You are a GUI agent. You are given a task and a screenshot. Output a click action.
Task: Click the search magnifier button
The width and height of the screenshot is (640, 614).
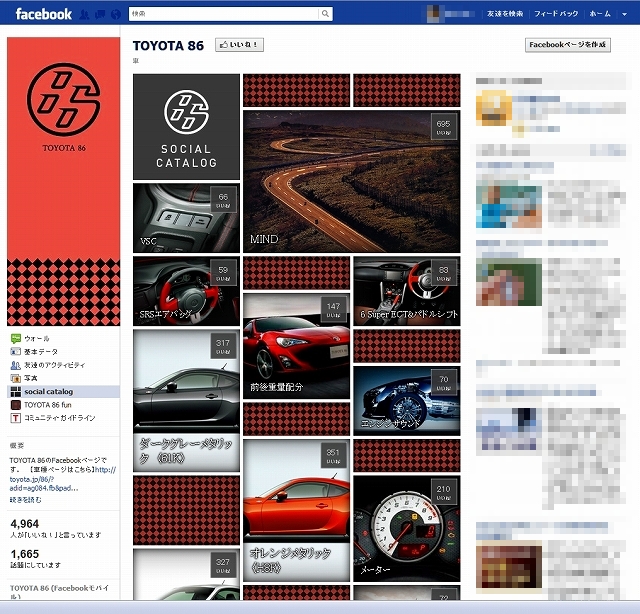(x=325, y=13)
